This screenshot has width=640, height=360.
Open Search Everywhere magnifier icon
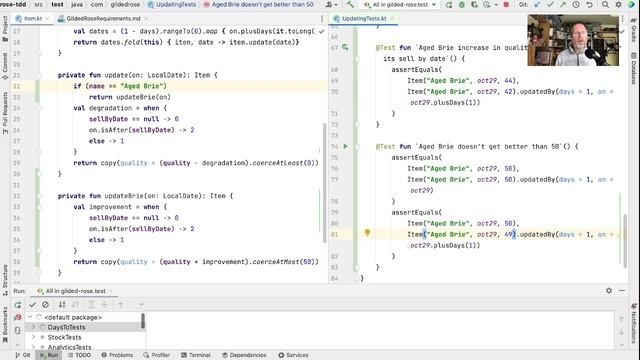[x=605, y=4]
